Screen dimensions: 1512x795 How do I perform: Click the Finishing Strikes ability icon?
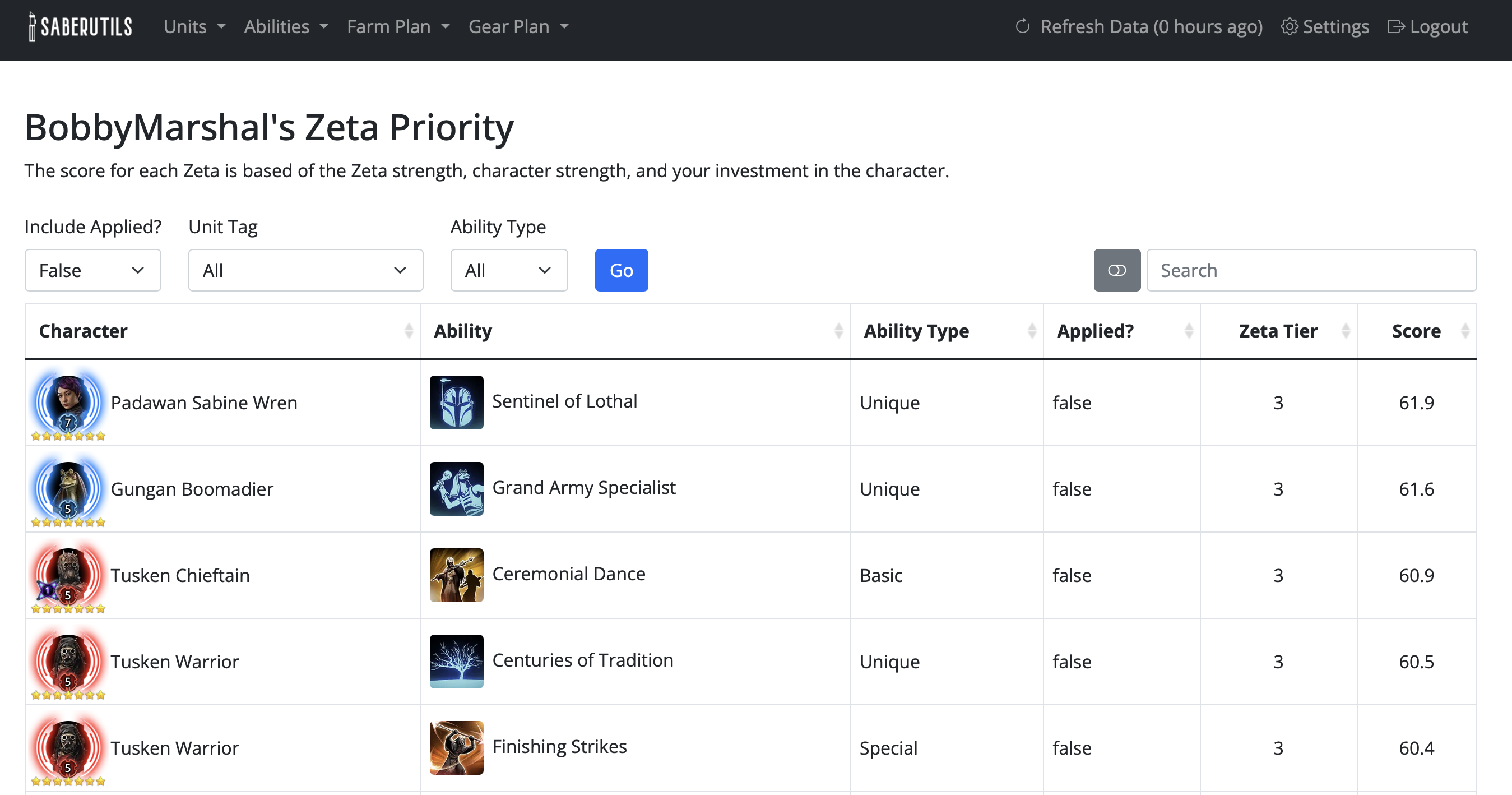pos(457,747)
